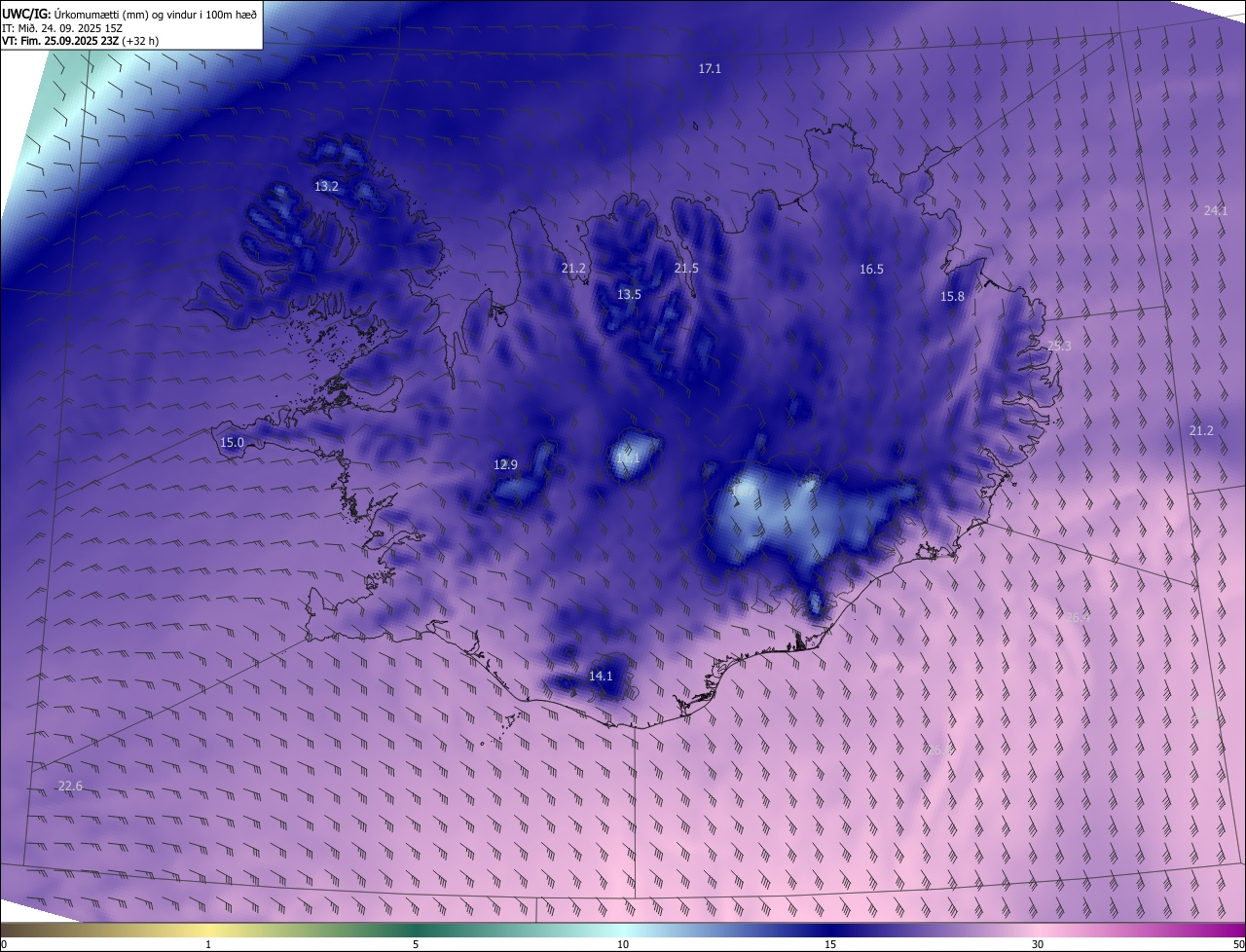Click the 11.1 value on the central glacier
This screenshot has height=952, width=1246.
point(628,458)
